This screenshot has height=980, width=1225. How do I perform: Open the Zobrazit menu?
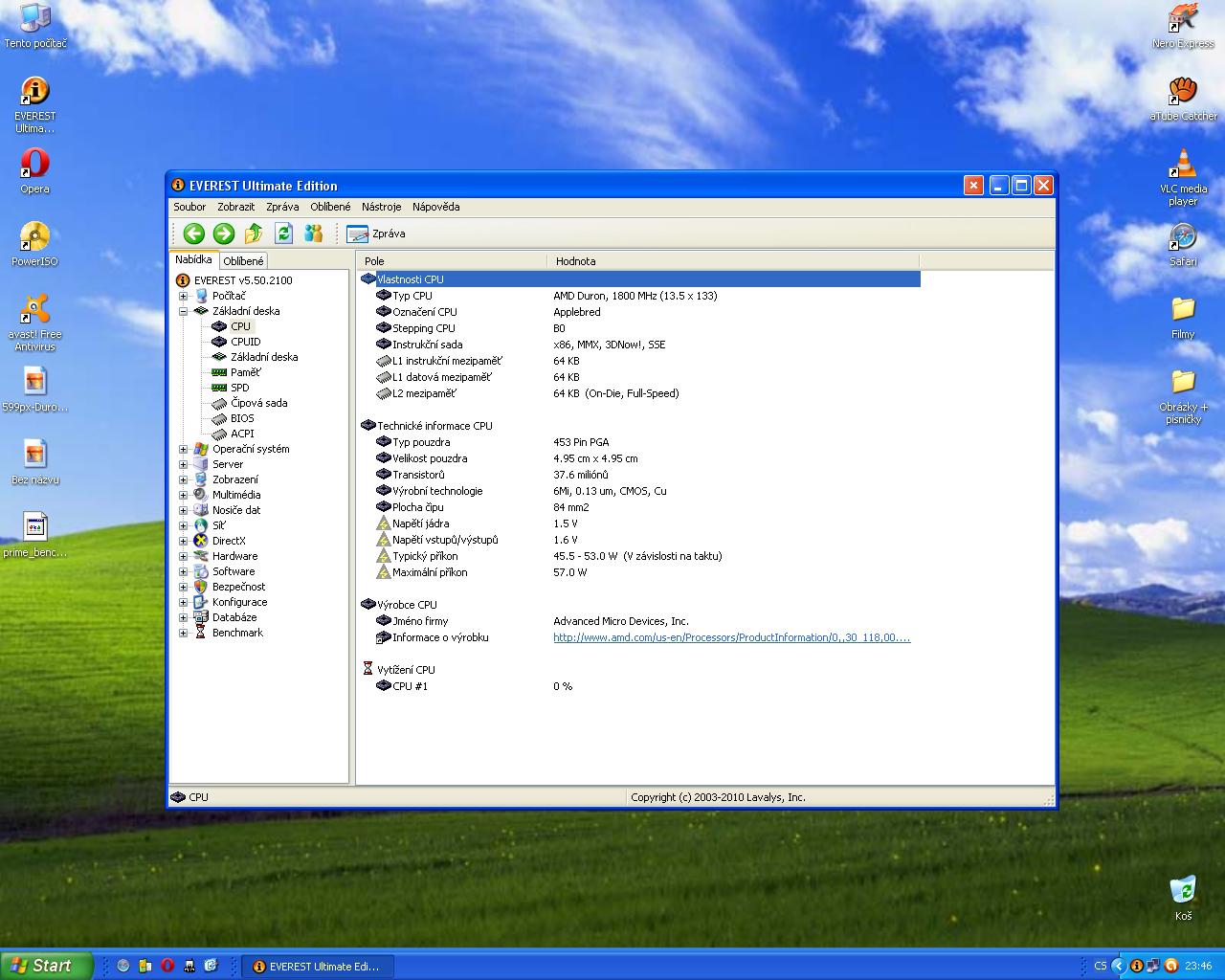pos(235,207)
